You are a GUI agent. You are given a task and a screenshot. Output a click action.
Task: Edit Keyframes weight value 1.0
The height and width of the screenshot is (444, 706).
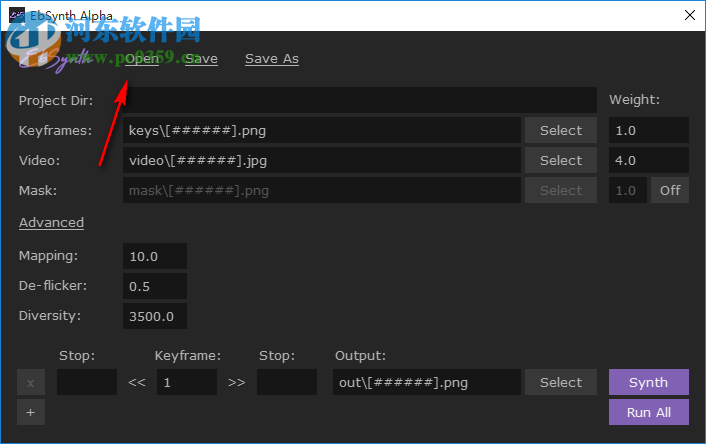(x=648, y=131)
